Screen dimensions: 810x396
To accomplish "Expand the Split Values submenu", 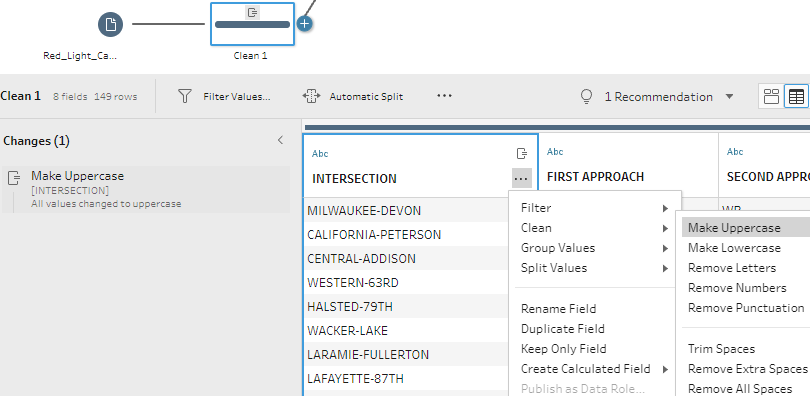I will [x=595, y=268].
